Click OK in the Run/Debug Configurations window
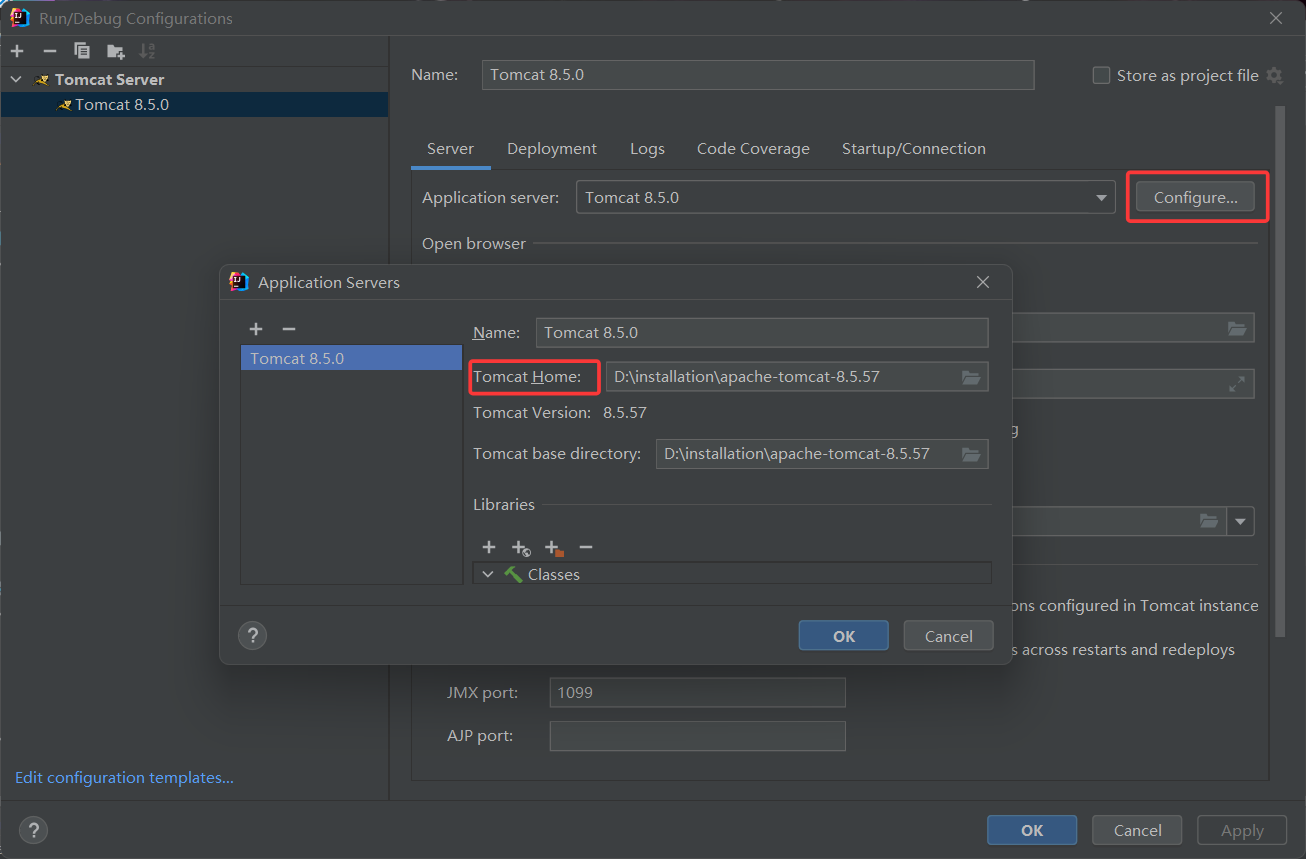The height and width of the screenshot is (859, 1306). click(x=1032, y=831)
